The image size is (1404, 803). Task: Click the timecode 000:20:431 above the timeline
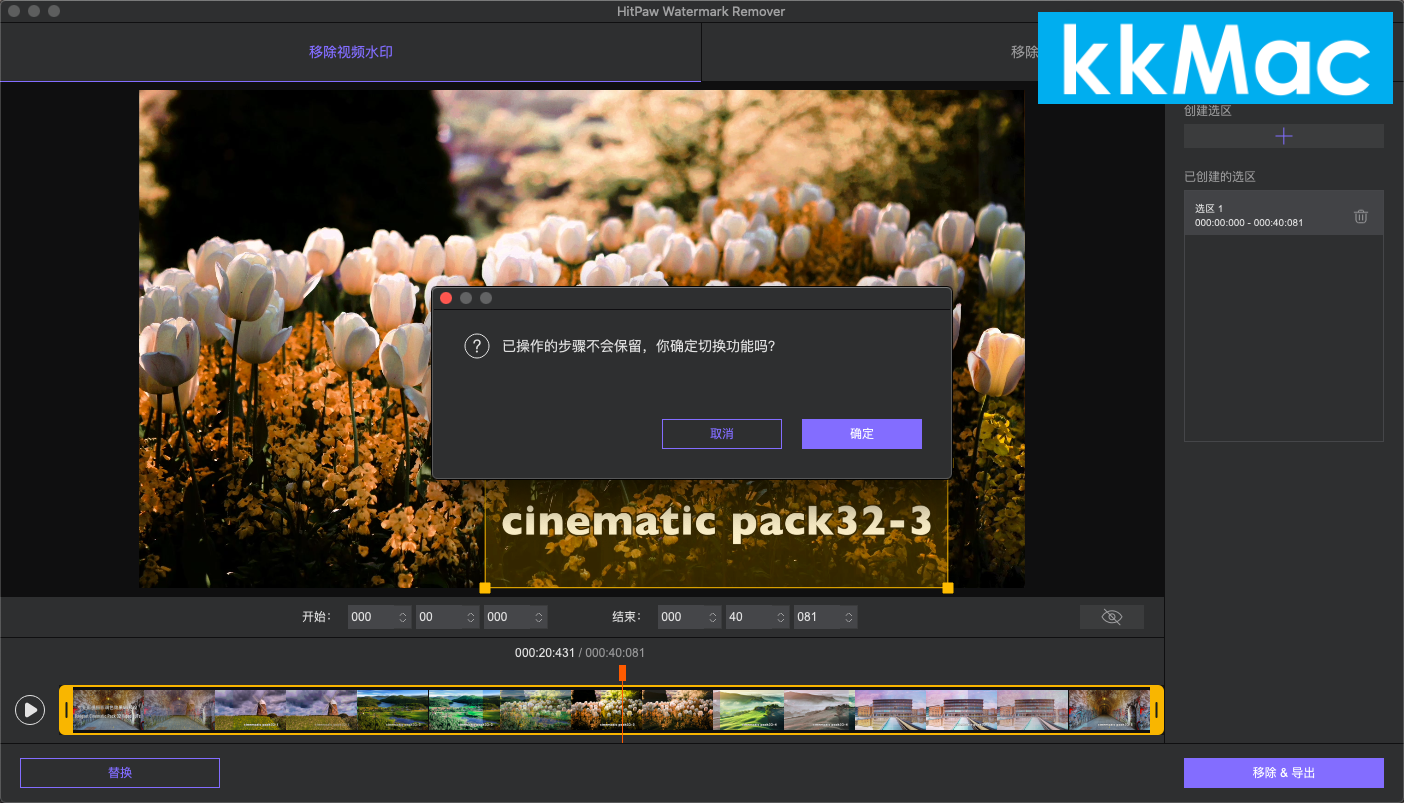(545, 653)
